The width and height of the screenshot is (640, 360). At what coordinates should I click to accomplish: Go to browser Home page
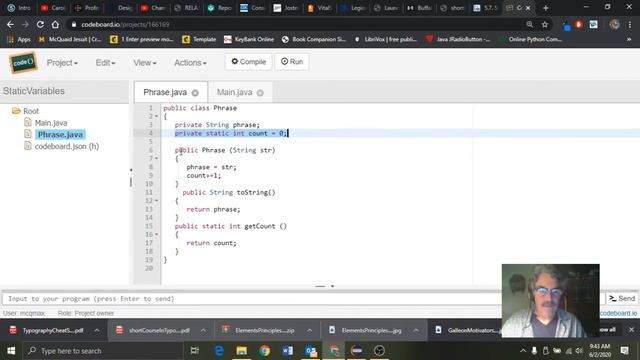[x=55, y=24]
